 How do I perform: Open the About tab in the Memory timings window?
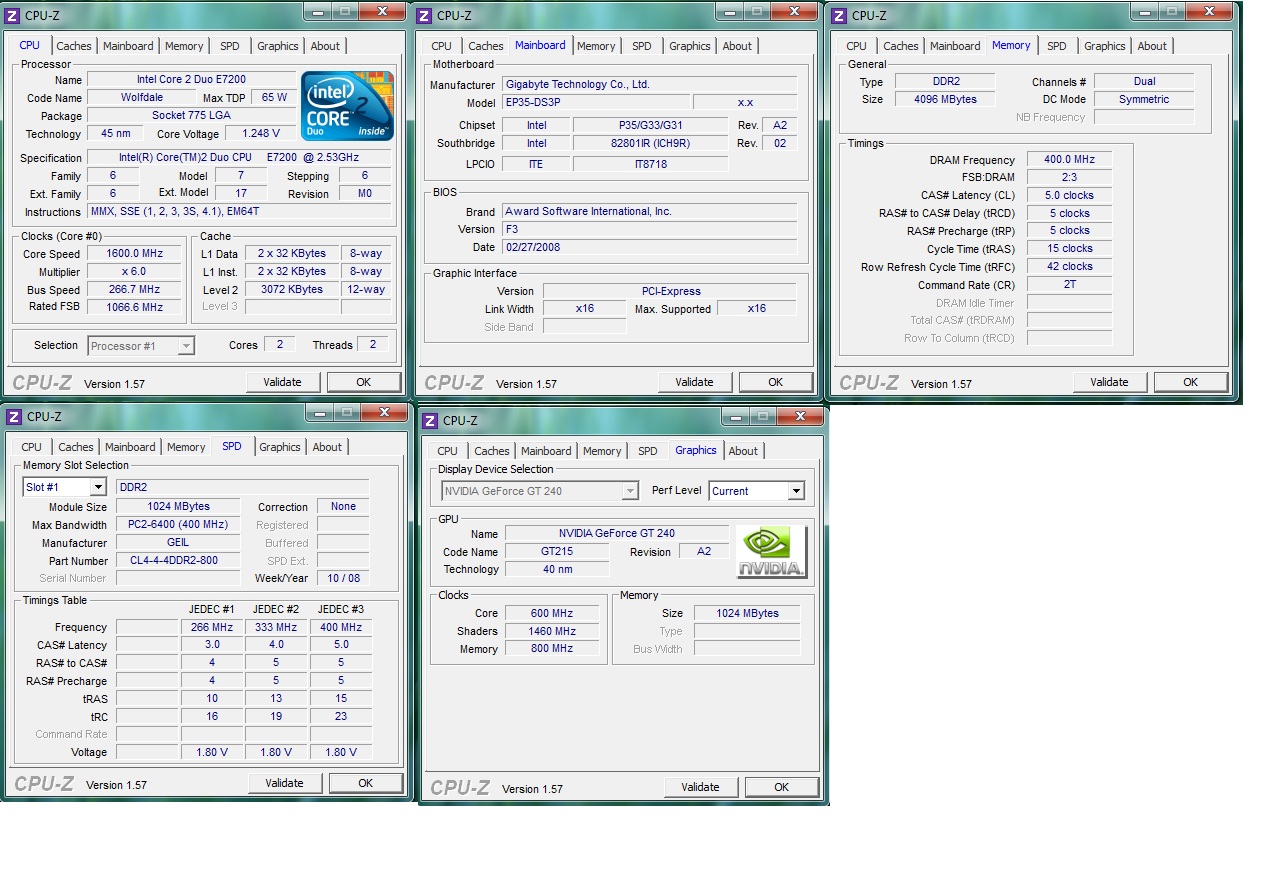(x=1152, y=46)
